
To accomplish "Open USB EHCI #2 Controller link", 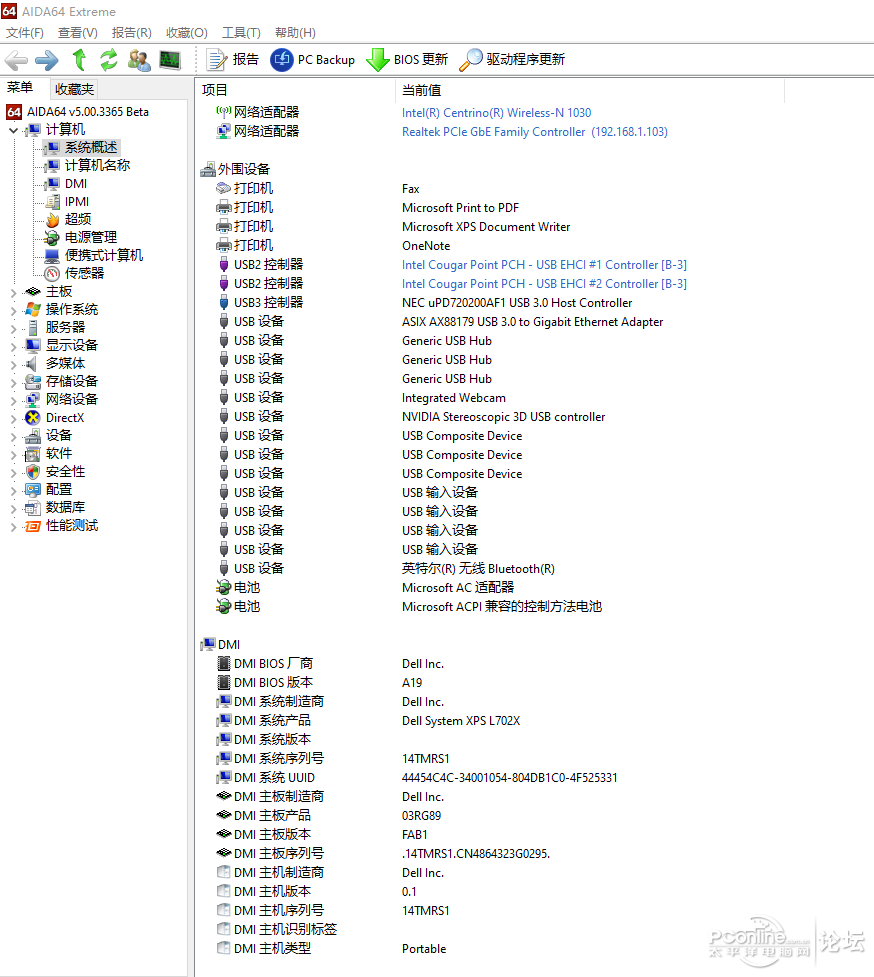I will pyautogui.click(x=544, y=284).
